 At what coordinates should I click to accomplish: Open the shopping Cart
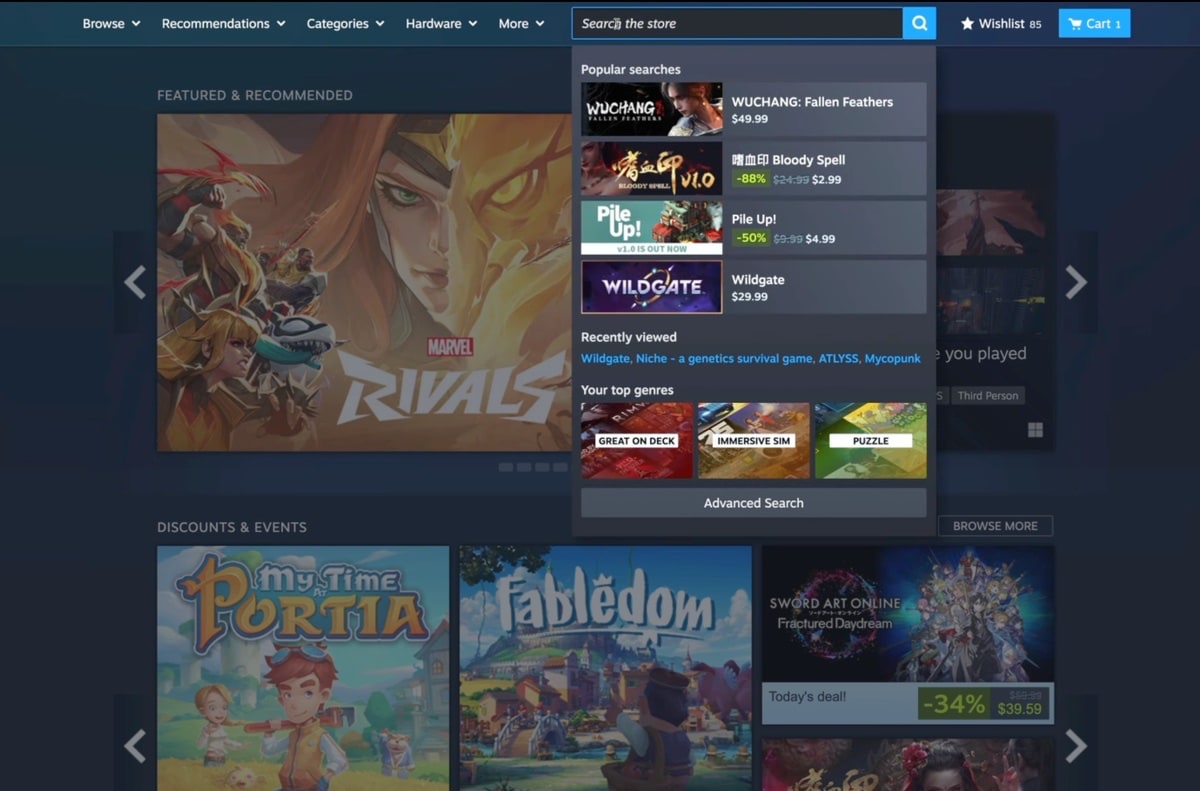(x=1094, y=23)
